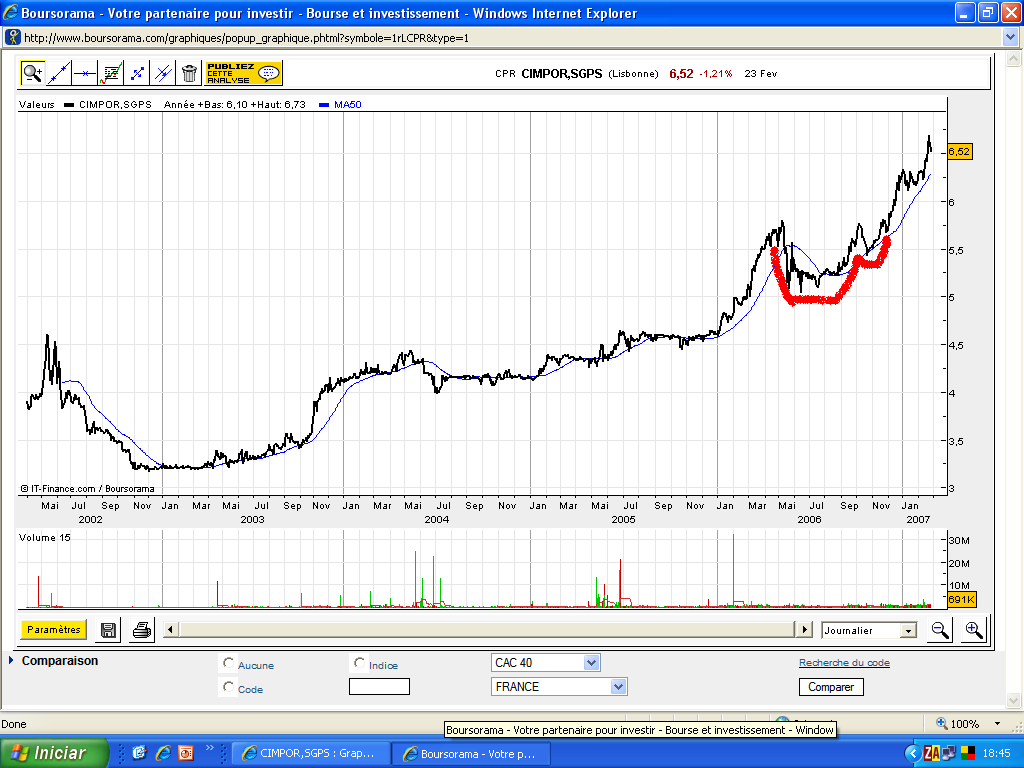
Task: Open the Recherche du code link
Action: coord(844,663)
